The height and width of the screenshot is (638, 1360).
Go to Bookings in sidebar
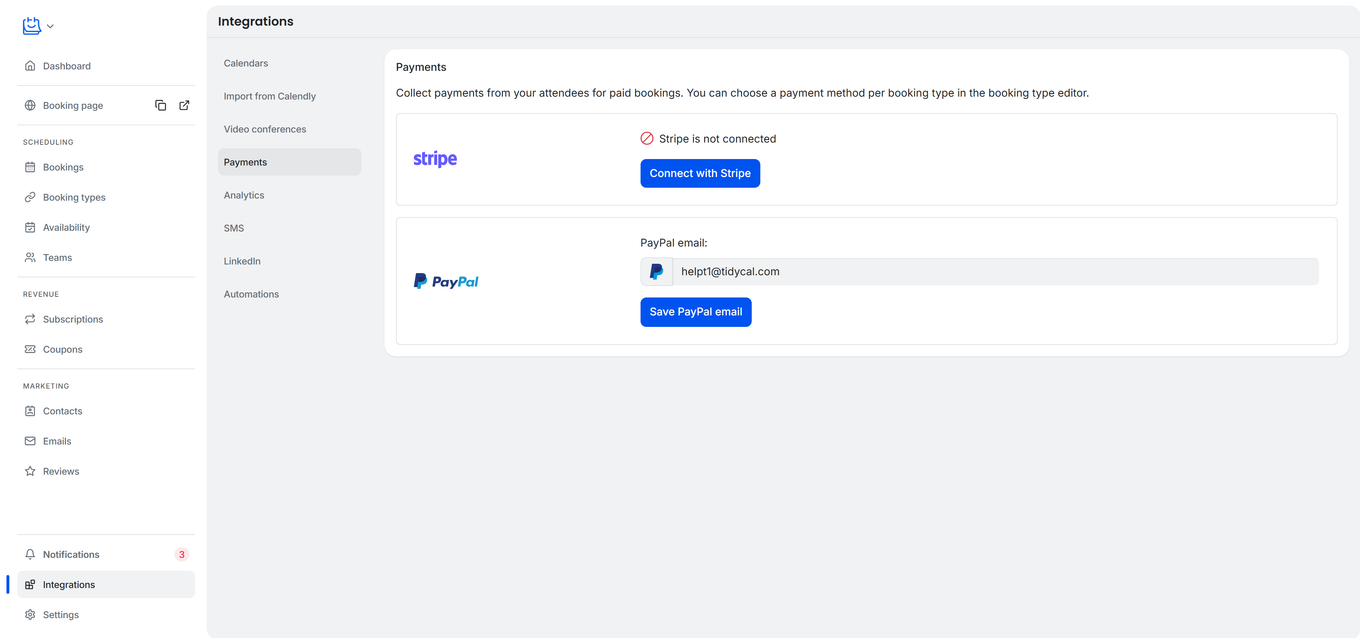106,167
